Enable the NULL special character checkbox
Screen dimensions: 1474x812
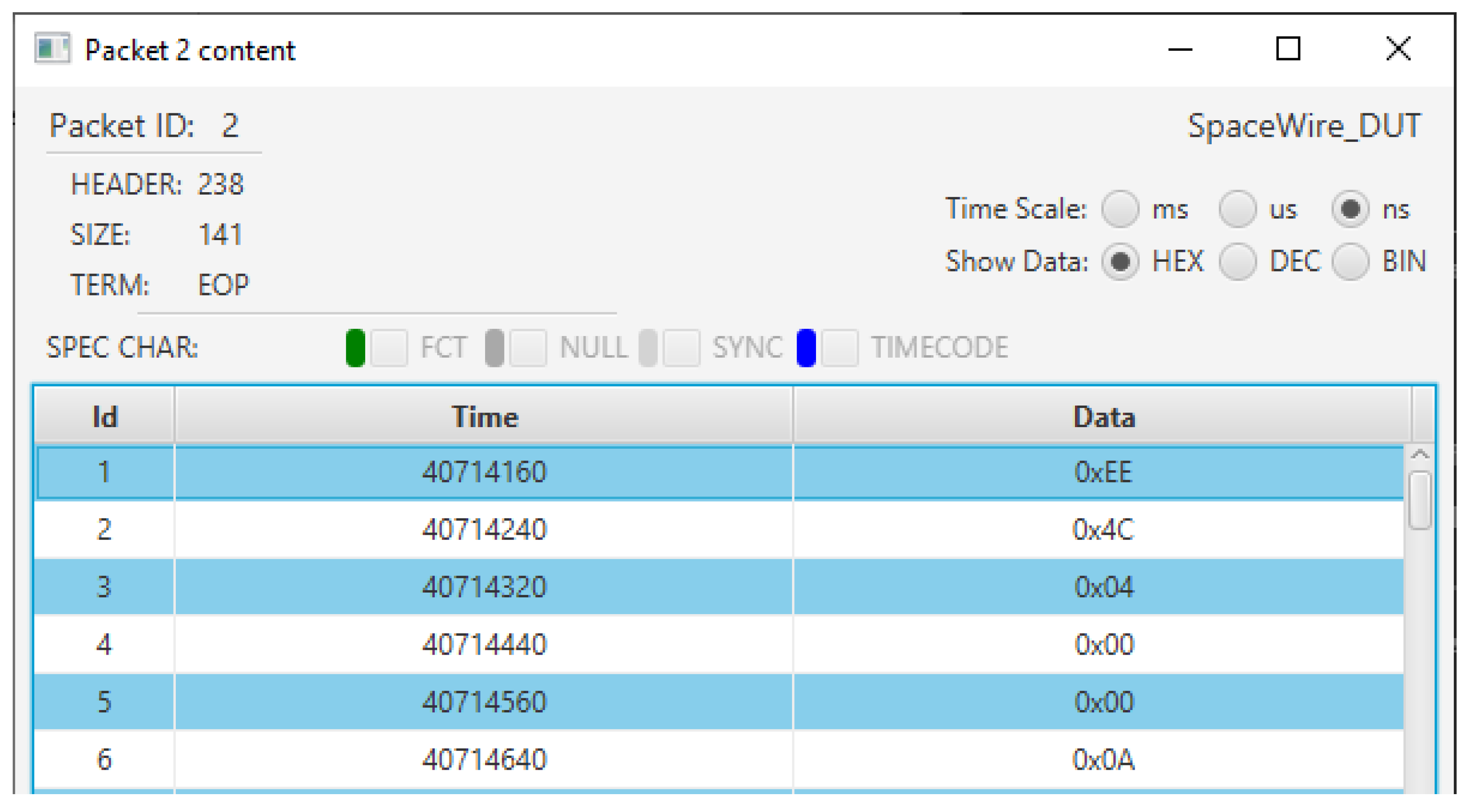click(x=527, y=347)
